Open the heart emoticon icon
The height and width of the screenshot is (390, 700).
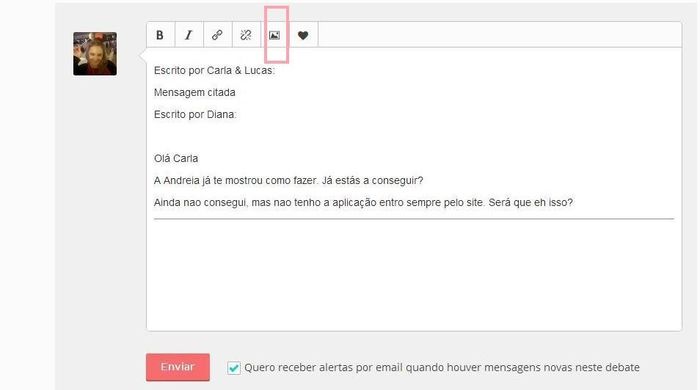(x=303, y=35)
